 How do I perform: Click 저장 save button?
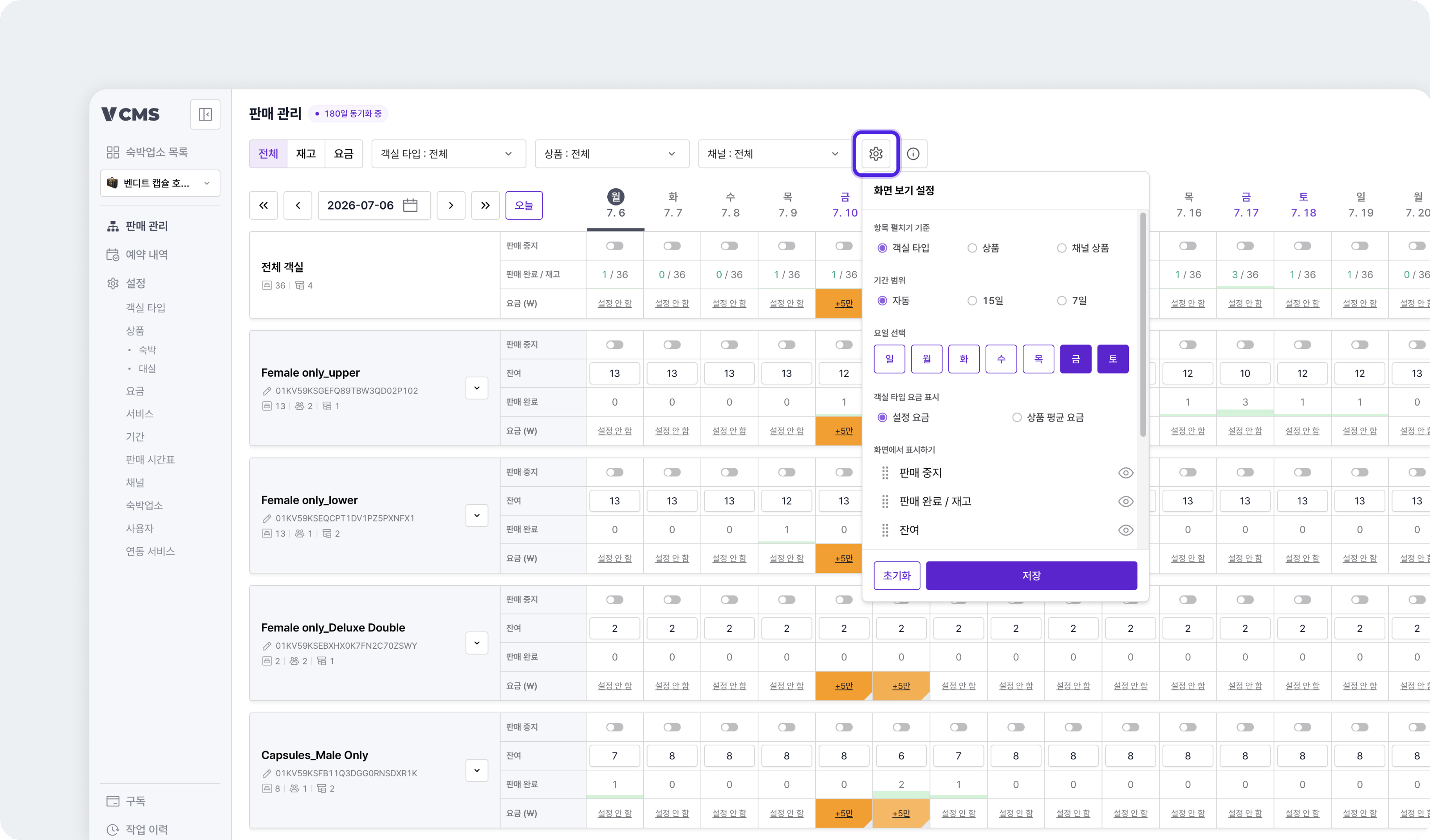1031,575
